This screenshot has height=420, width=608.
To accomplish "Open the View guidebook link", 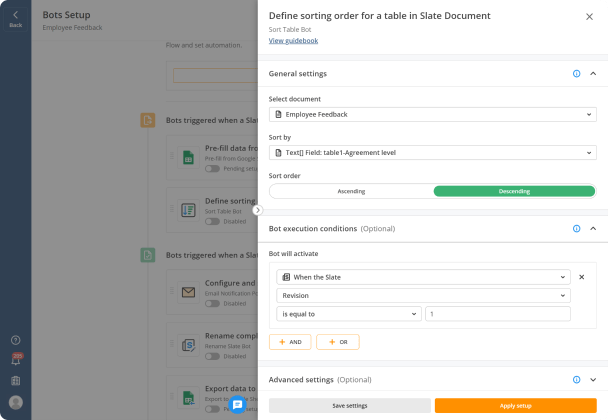I will pyautogui.click(x=293, y=41).
